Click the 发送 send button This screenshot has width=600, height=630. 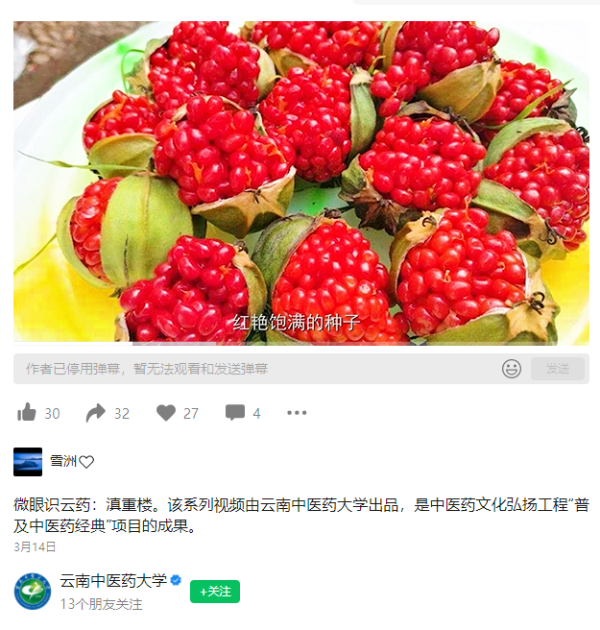tap(557, 368)
